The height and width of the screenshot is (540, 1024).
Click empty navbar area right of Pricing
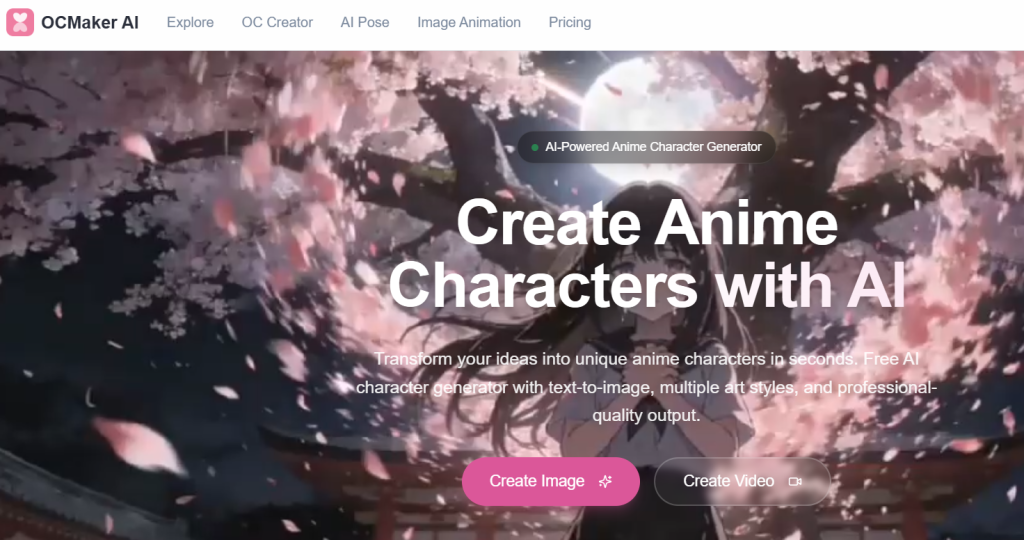point(800,22)
